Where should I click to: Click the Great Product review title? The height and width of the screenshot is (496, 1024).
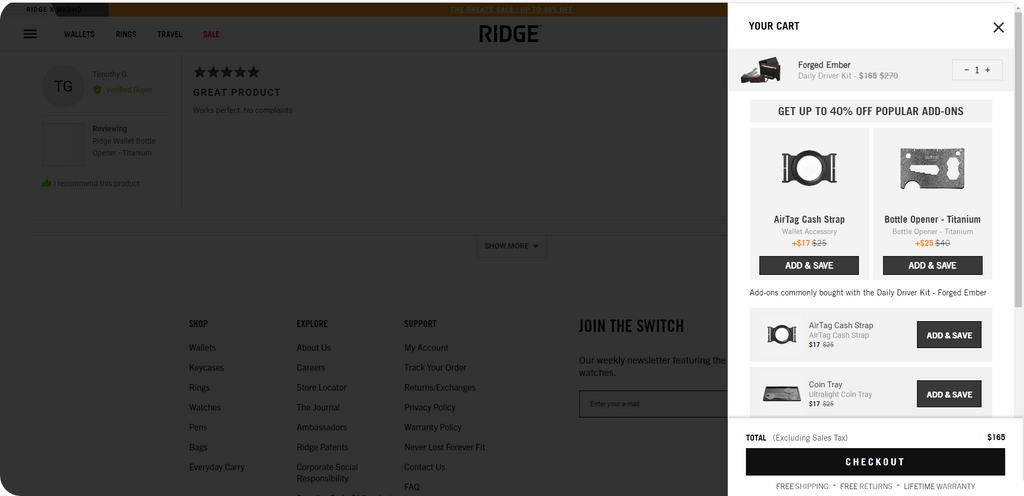click(236, 93)
